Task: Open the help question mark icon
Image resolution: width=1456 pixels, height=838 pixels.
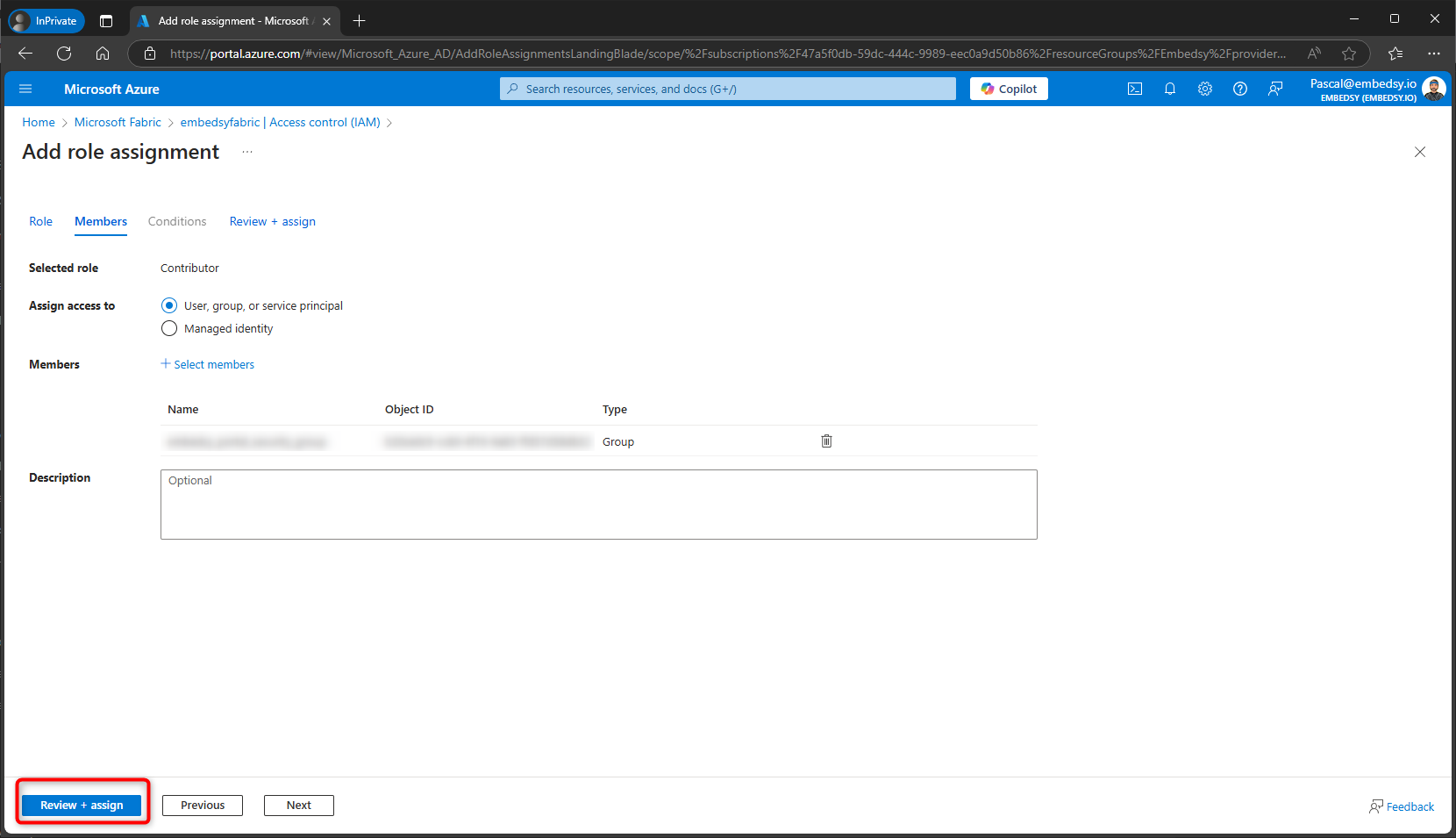Action: pos(1240,89)
